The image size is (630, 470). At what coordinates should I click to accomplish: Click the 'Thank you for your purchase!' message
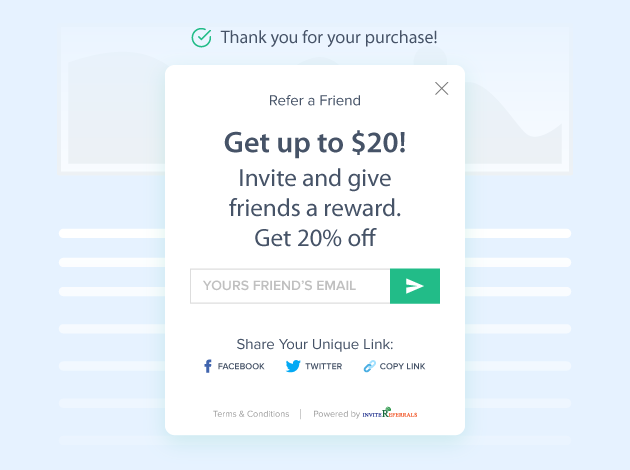pos(329,38)
